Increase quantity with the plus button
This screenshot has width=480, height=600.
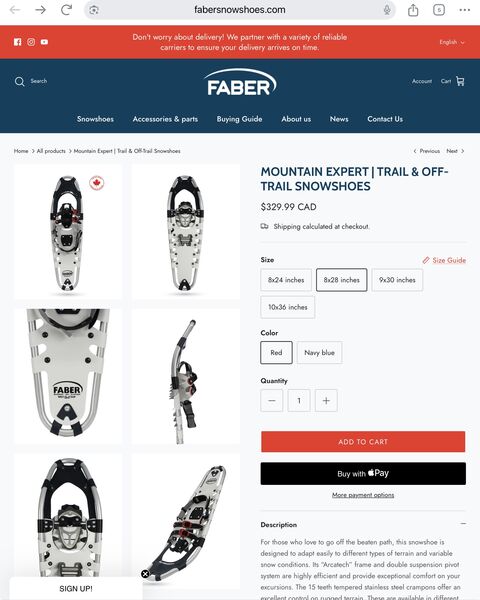coord(326,401)
